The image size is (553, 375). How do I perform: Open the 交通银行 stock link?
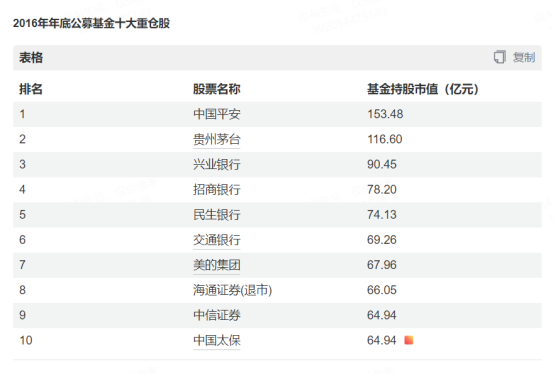pos(217,240)
